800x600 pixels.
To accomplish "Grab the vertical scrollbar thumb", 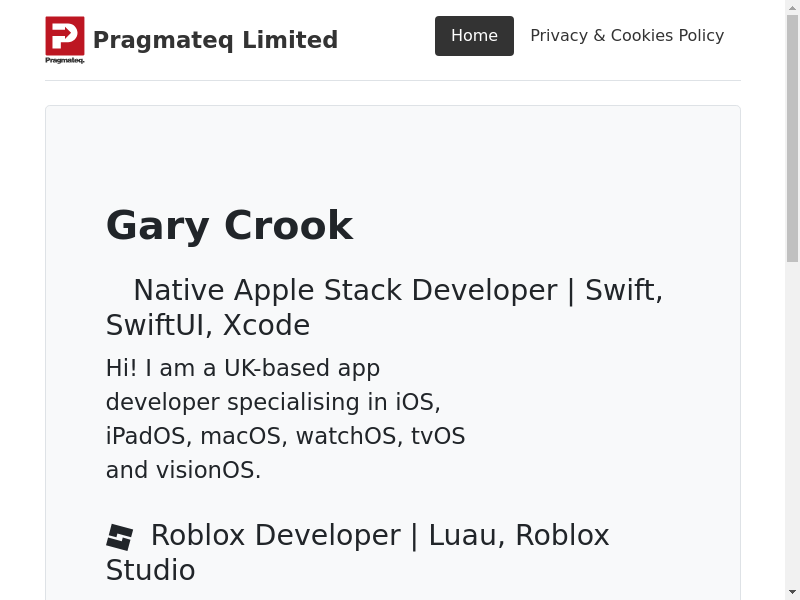I will click(792, 140).
